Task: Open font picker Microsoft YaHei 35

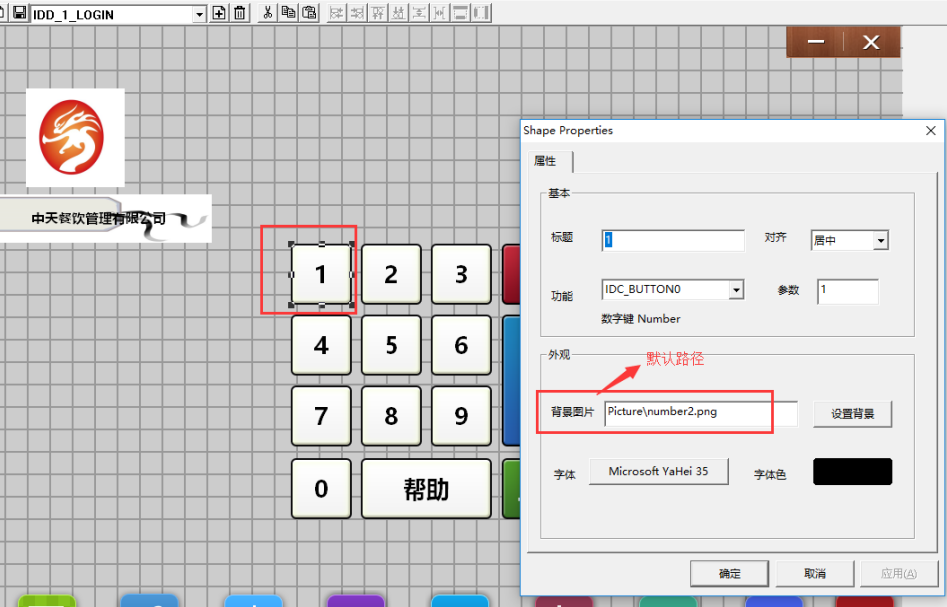Action: (x=658, y=472)
